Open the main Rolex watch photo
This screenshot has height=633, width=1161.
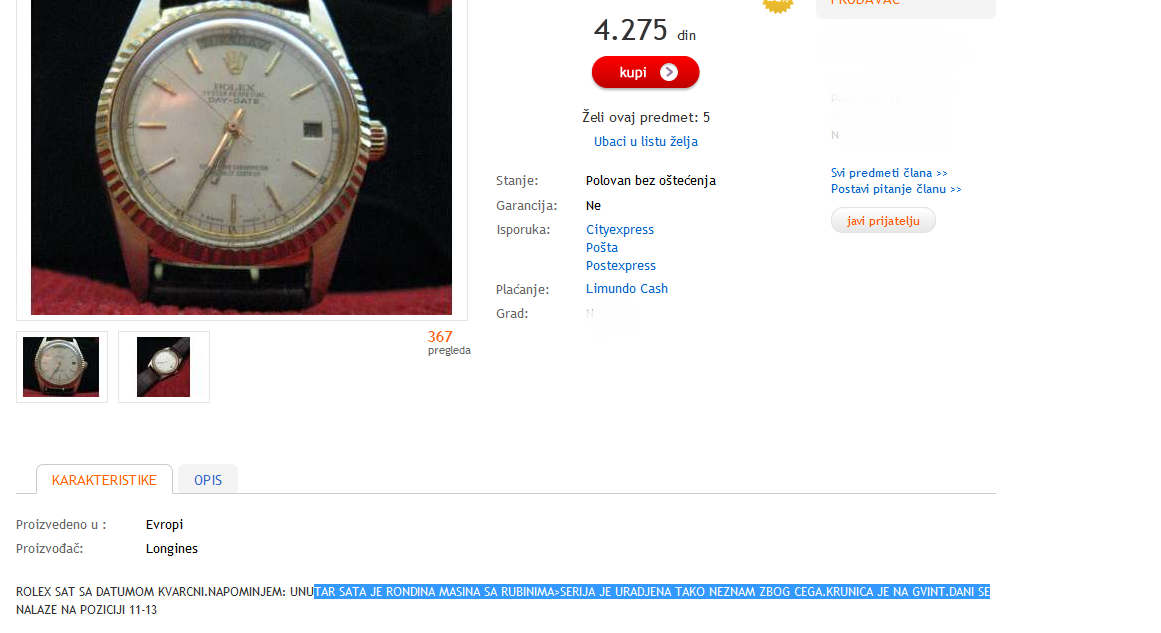241,157
